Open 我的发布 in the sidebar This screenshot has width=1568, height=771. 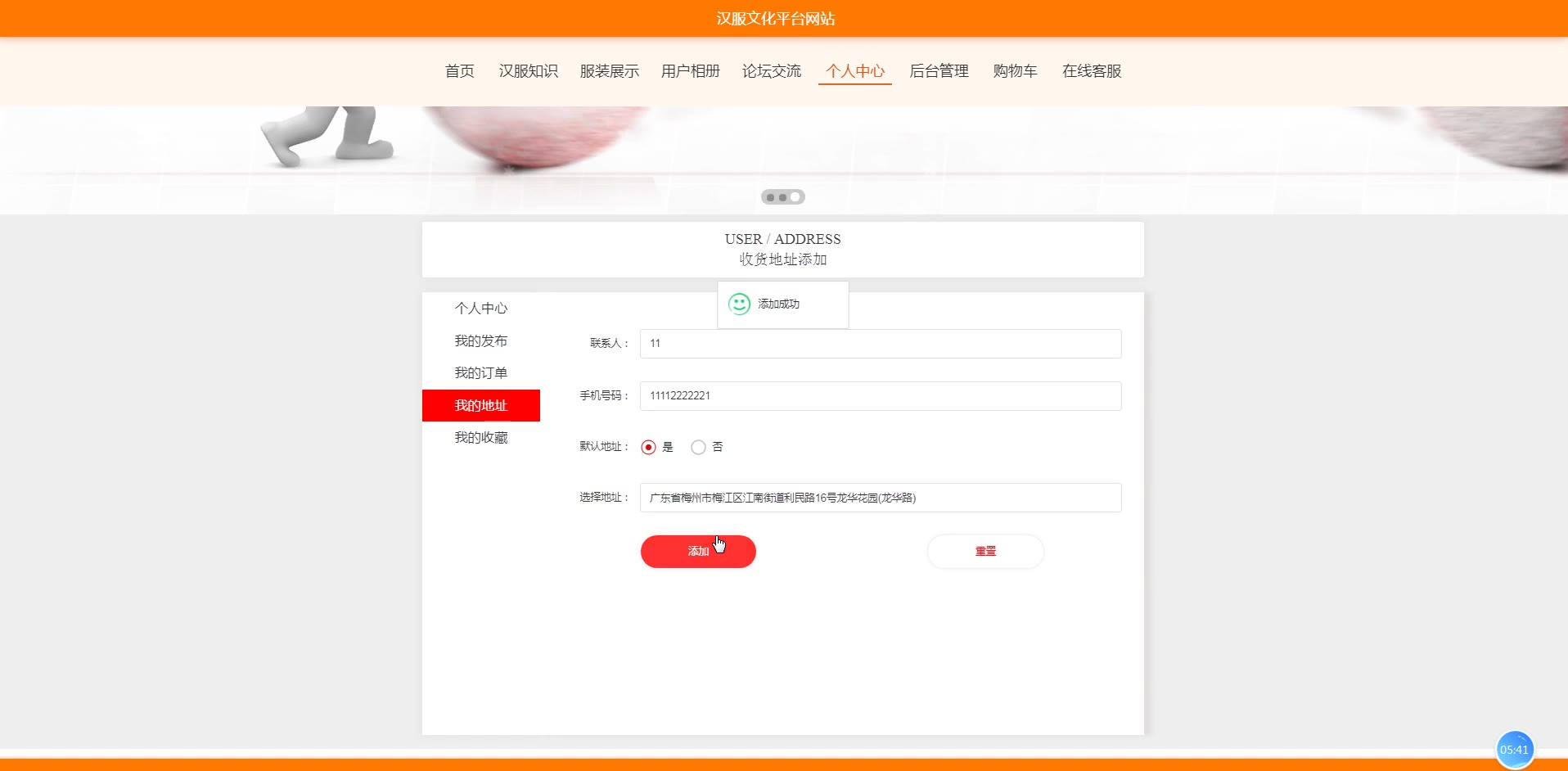click(481, 340)
